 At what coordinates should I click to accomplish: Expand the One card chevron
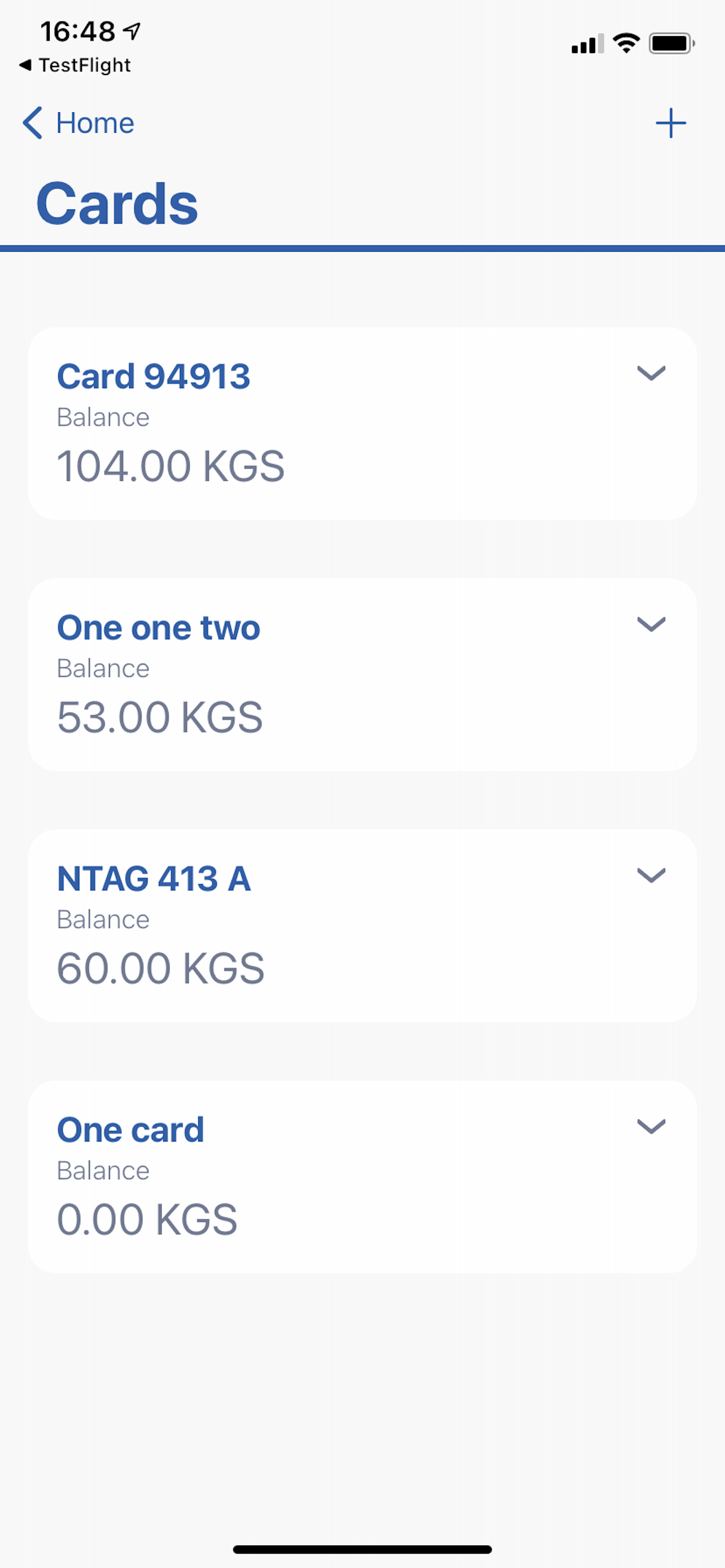(x=650, y=1126)
